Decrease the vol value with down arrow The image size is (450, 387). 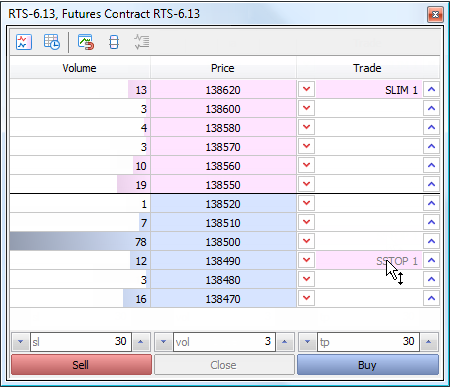tap(164, 342)
